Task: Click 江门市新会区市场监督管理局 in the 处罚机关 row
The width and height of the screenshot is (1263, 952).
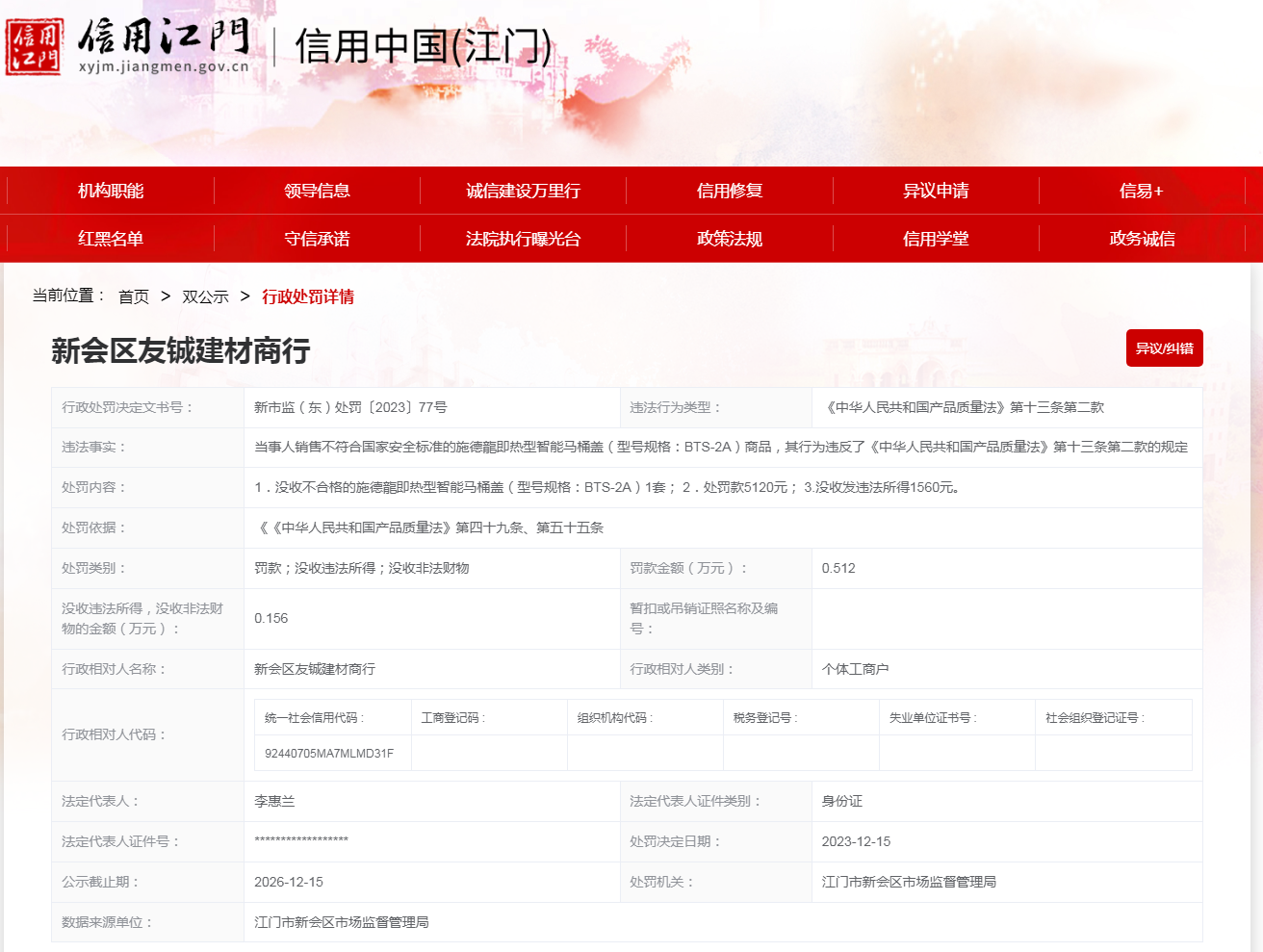Action: tap(909, 882)
